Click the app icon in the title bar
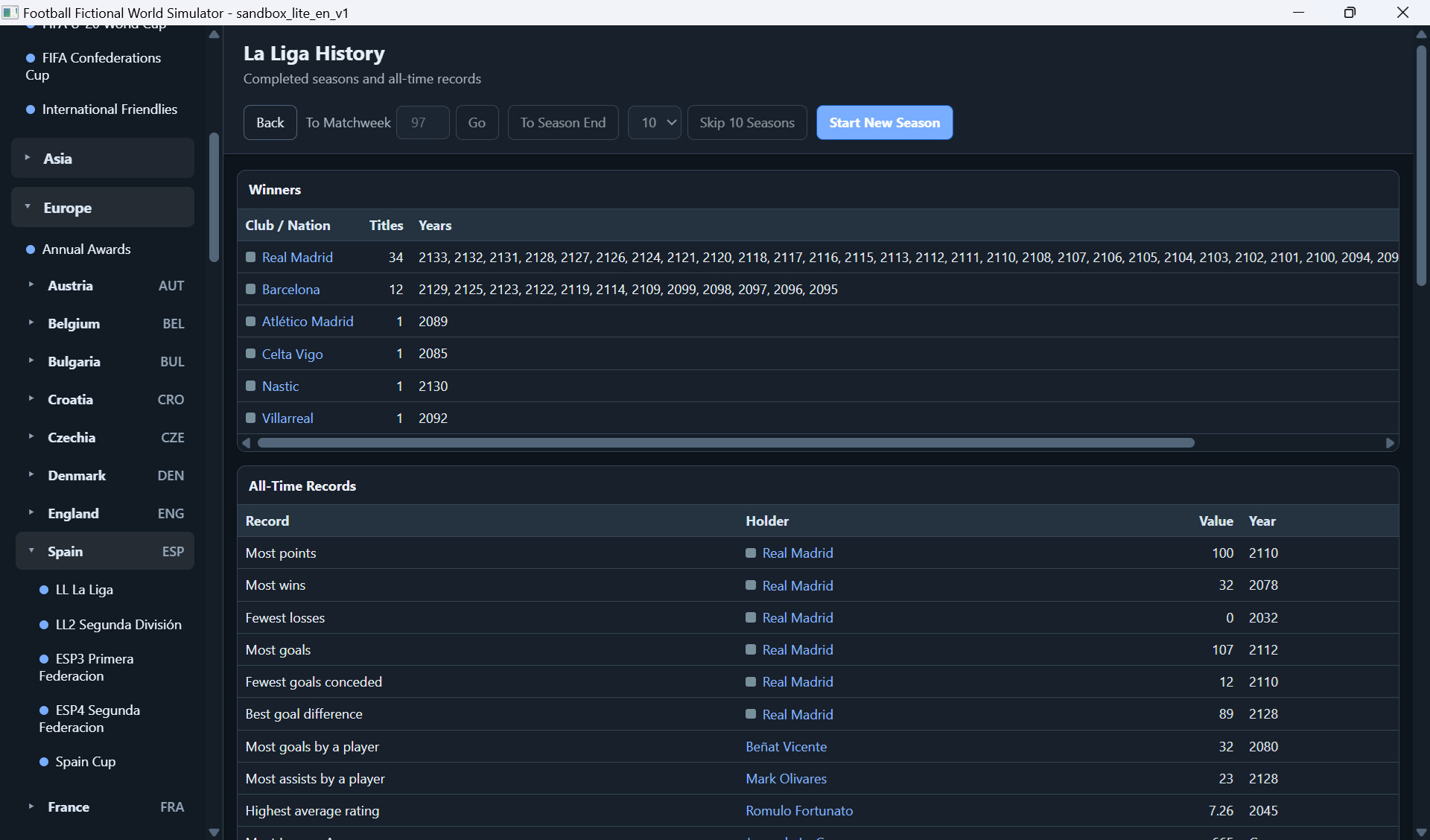 click(10, 13)
